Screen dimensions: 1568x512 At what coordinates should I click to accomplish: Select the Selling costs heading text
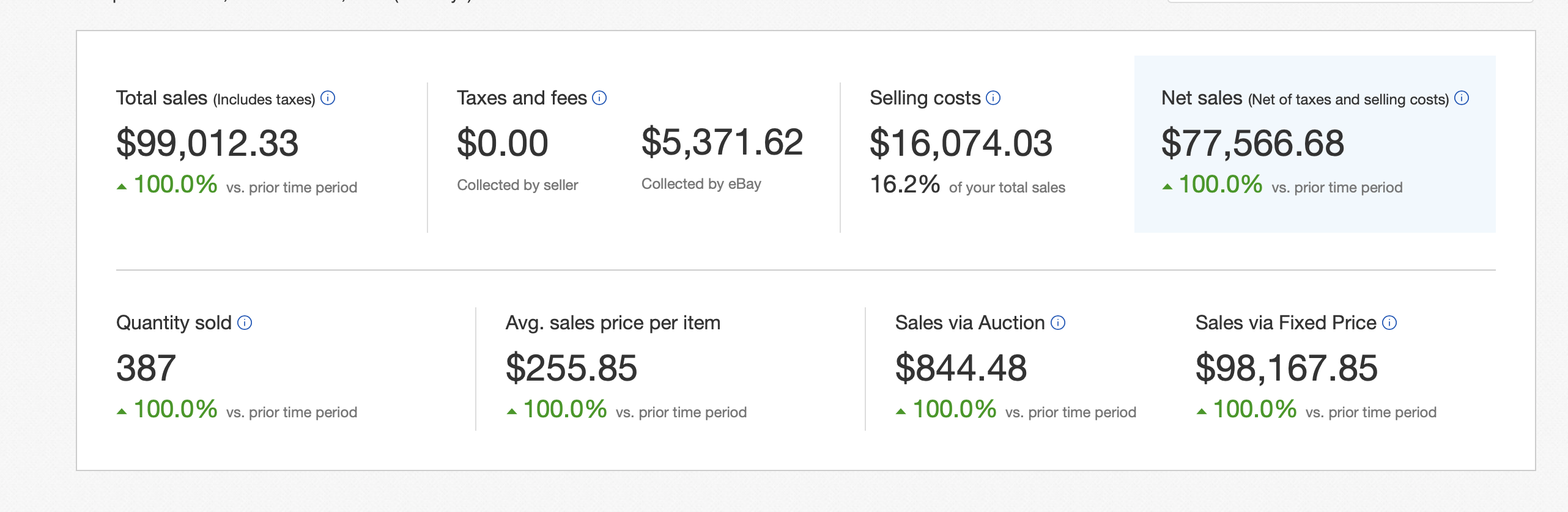coord(925,98)
